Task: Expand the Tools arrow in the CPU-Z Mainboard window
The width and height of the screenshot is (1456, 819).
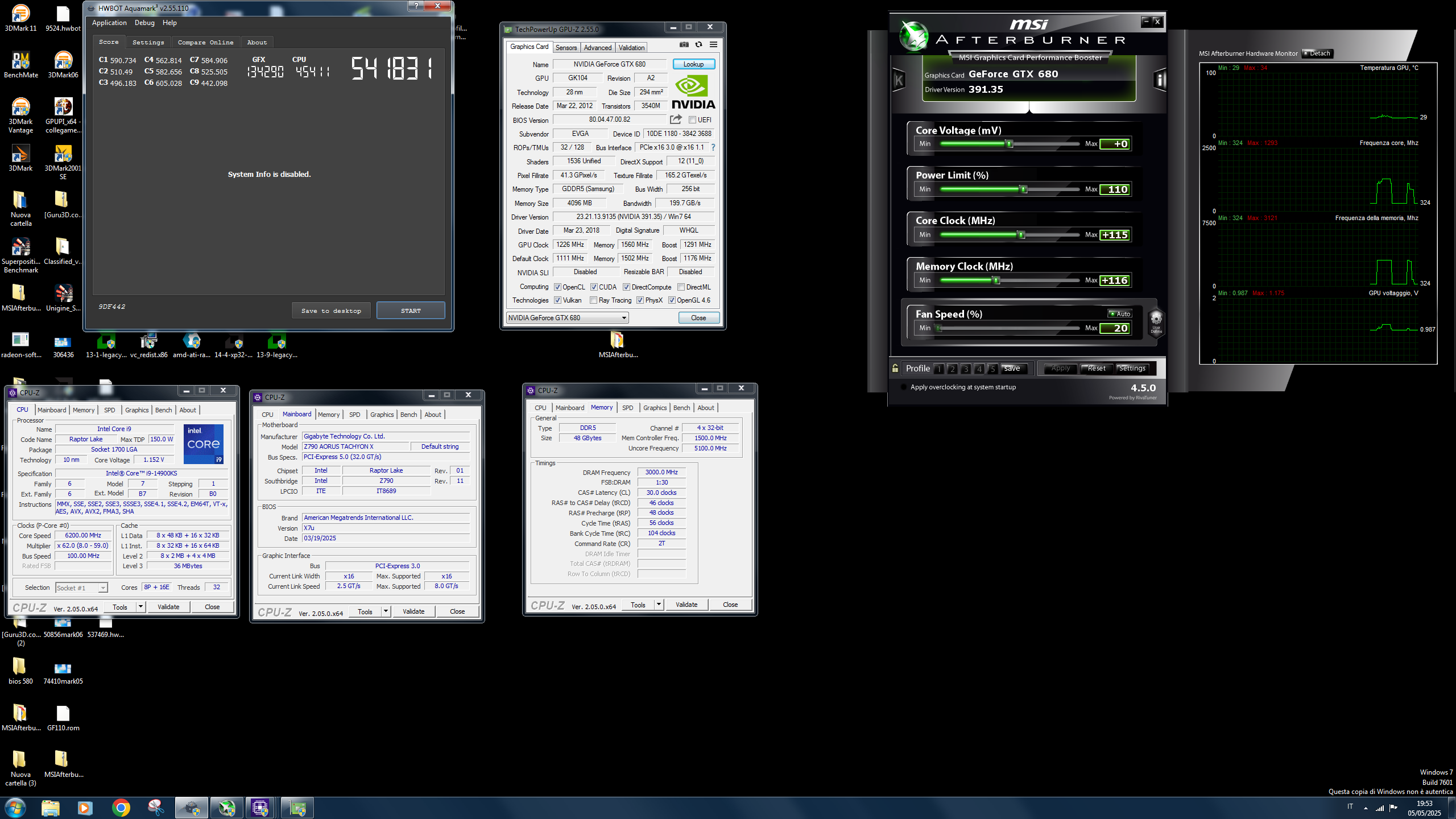Action: click(x=386, y=611)
